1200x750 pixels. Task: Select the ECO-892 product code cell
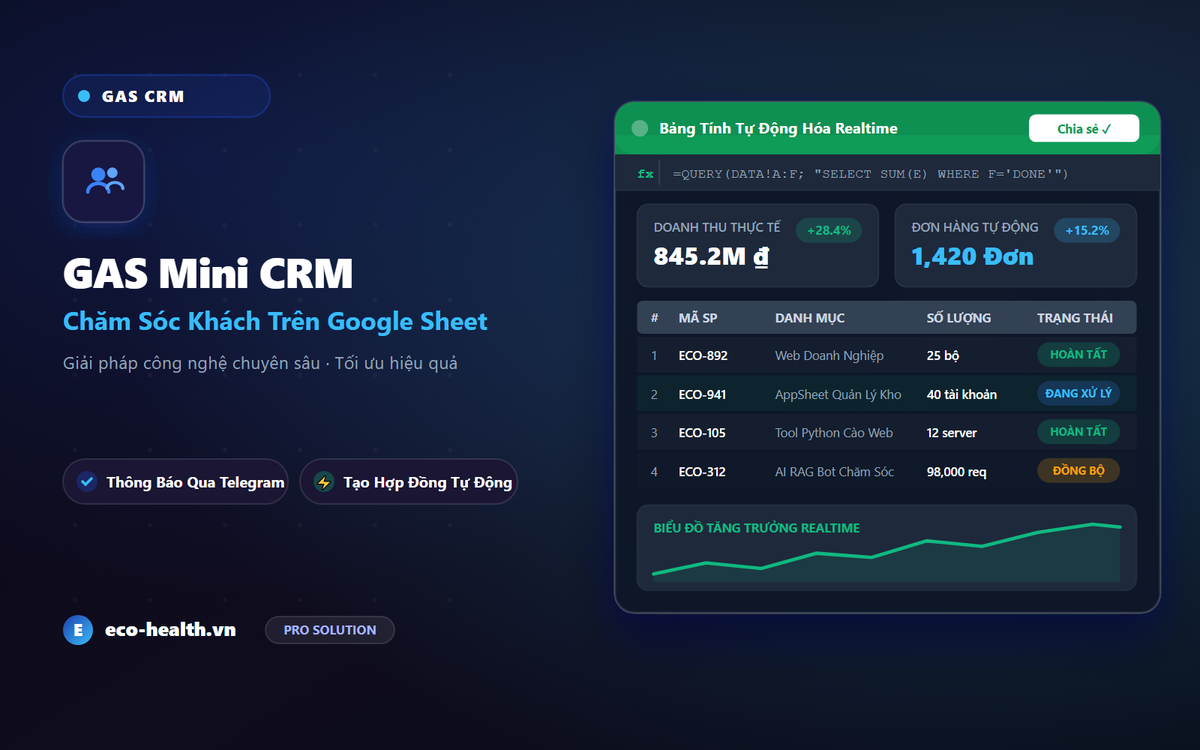[x=703, y=355]
